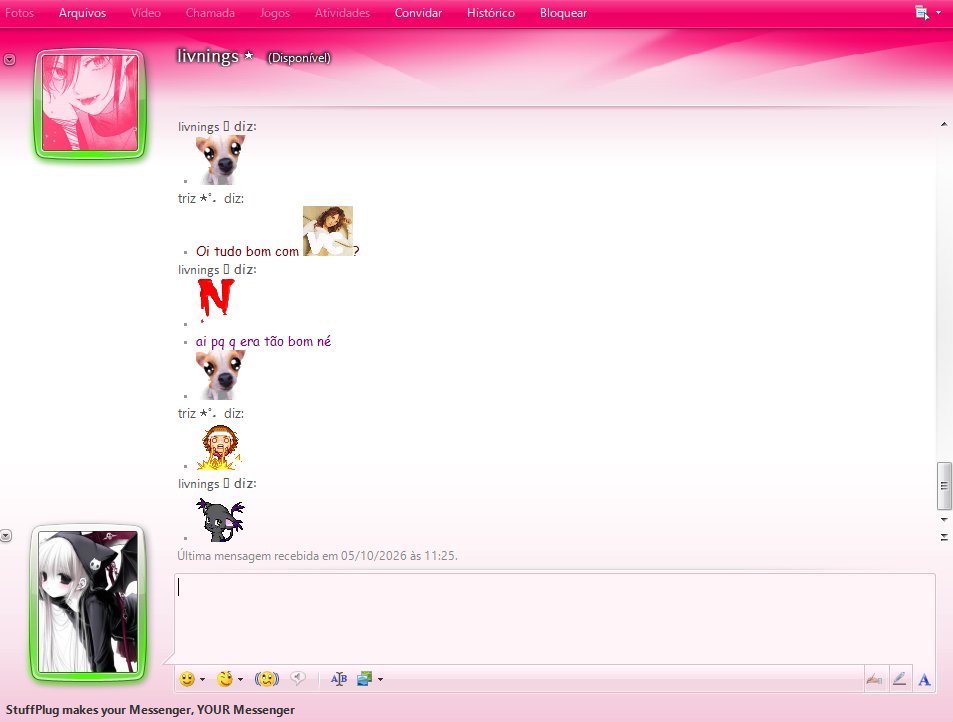
Task: Click the '(Disponível)' status text
Action: pos(299,58)
